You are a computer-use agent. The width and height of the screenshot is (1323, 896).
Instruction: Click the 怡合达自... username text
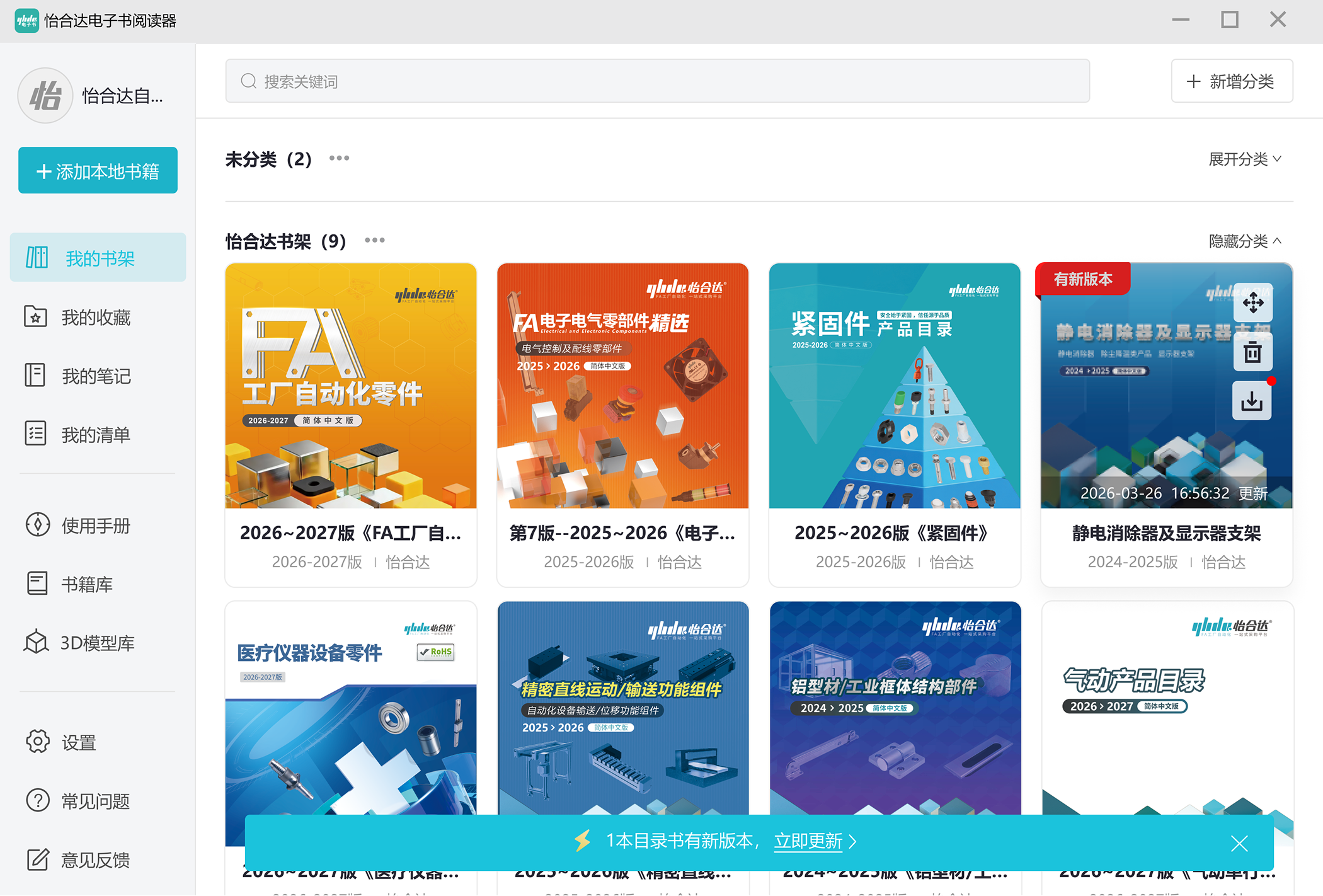click(x=123, y=96)
